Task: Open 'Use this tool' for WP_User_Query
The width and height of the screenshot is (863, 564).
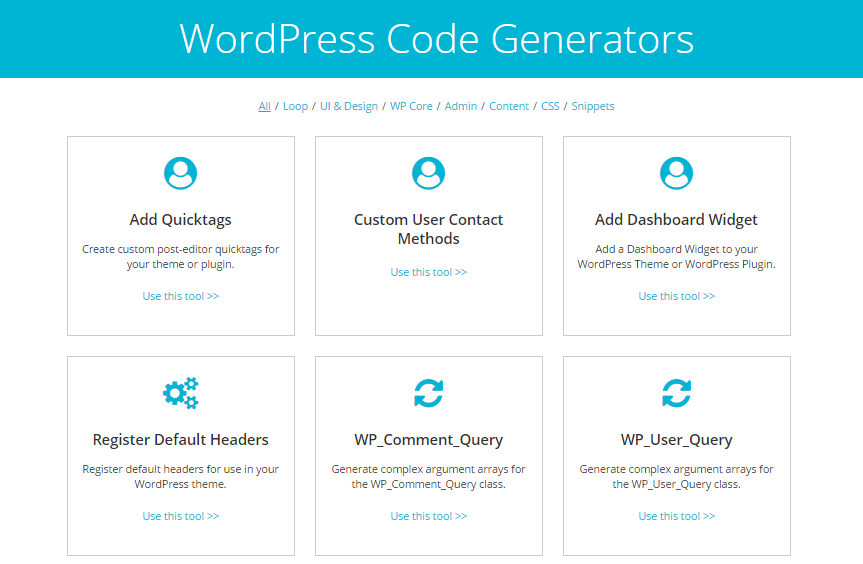Action: [x=676, y=516]
